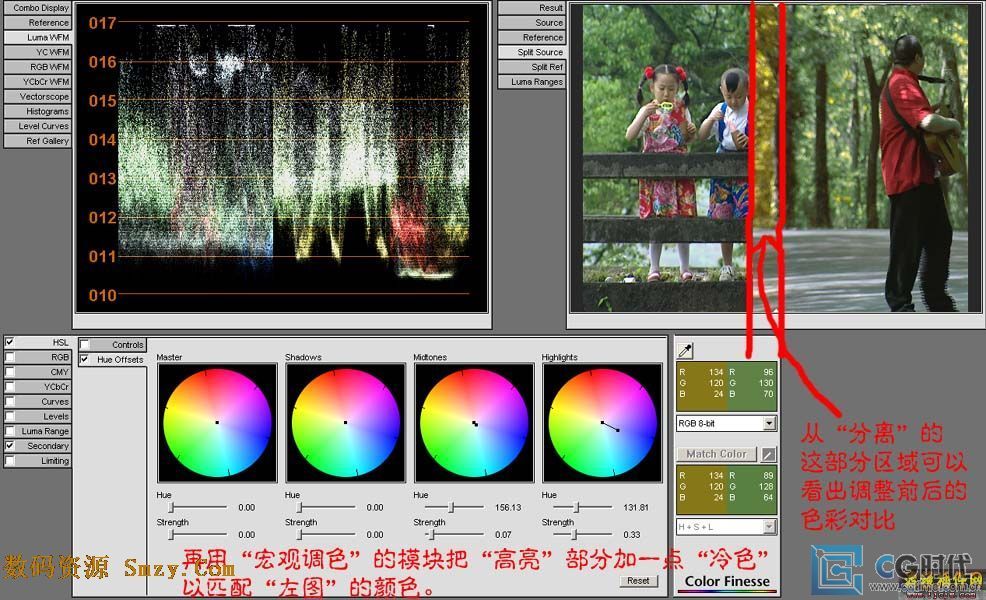The width and height of the screenshot is (986, 600).
Task: Enable the Curves checkbox
Action: click(9, 401)
